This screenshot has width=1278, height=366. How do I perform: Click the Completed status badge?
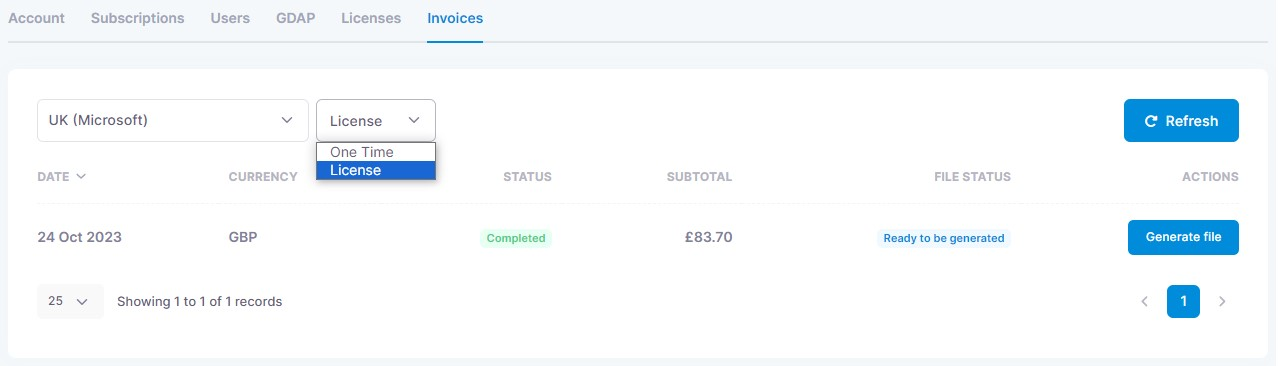pos(516,238)
